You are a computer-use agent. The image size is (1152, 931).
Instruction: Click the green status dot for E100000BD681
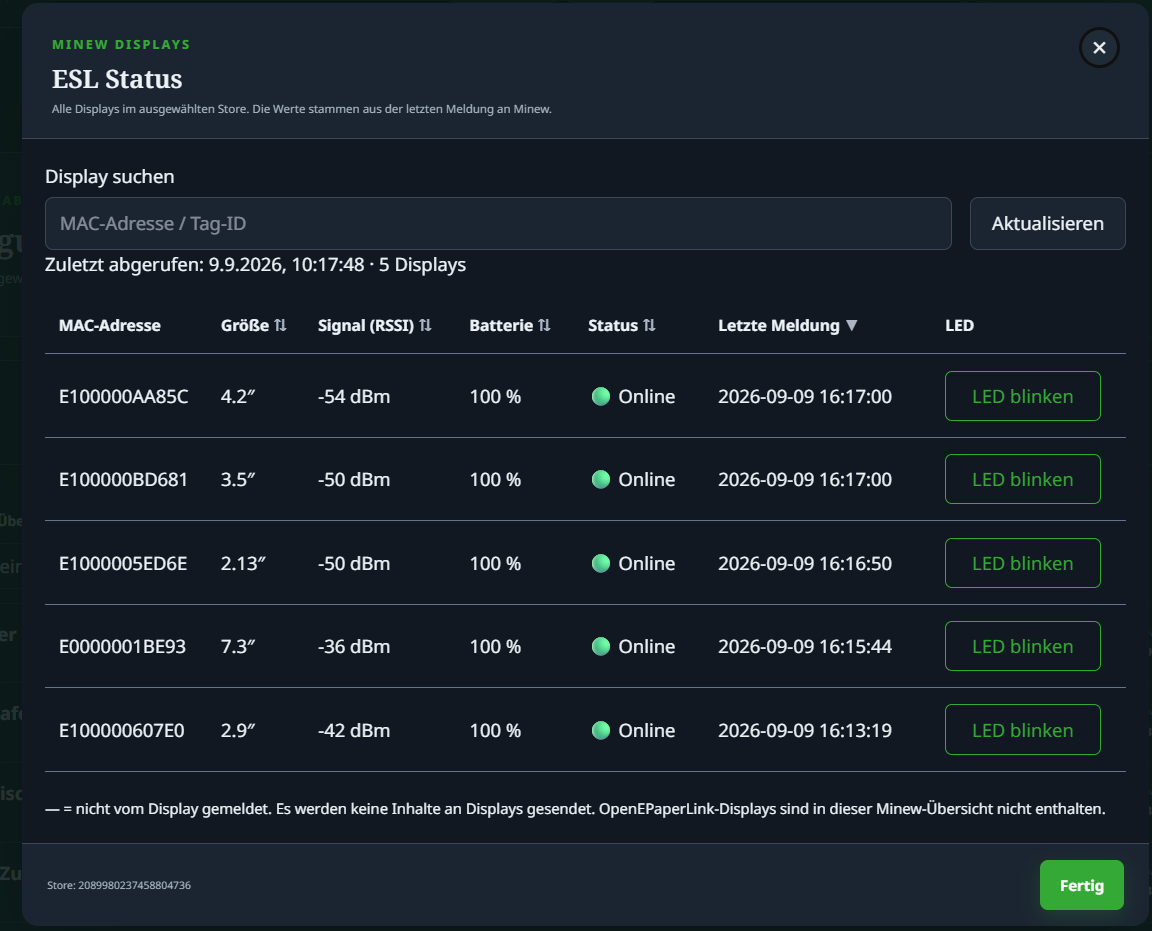601,480
